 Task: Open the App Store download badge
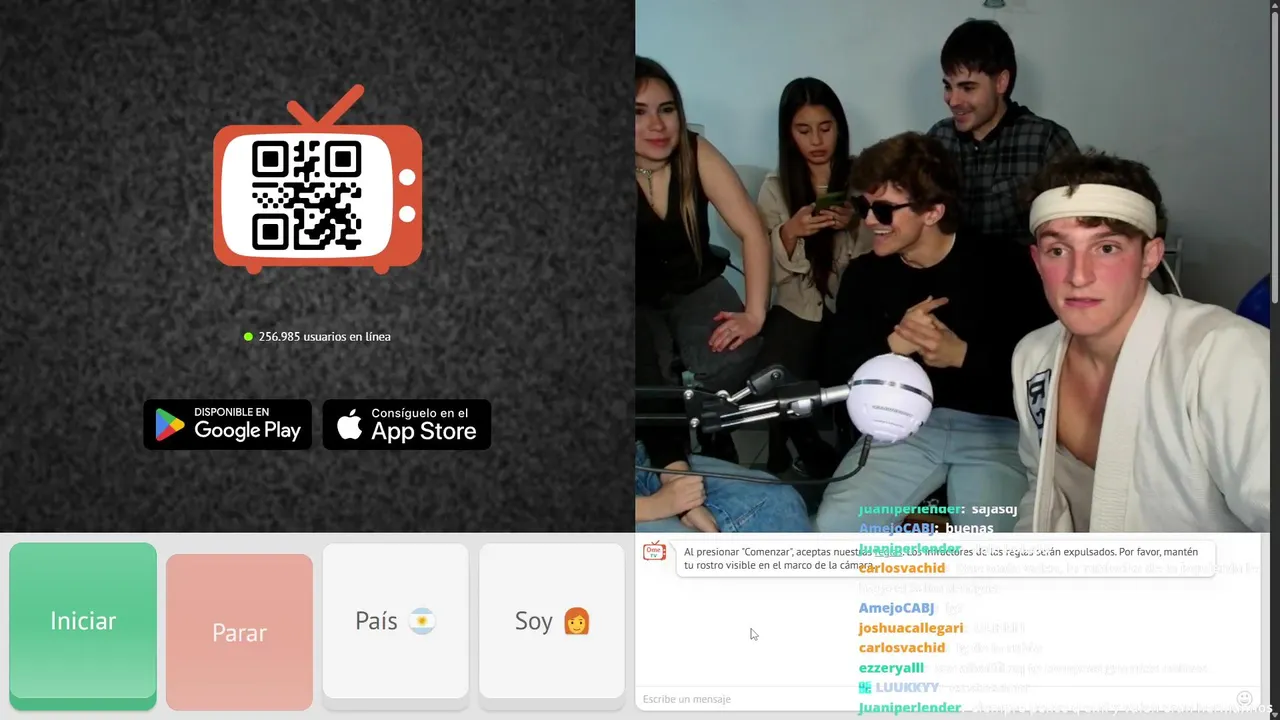[407, 425]
